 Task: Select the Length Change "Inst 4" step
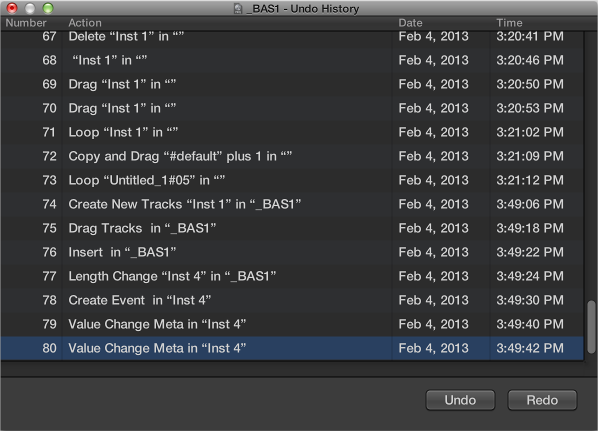[x=292, y=276]
